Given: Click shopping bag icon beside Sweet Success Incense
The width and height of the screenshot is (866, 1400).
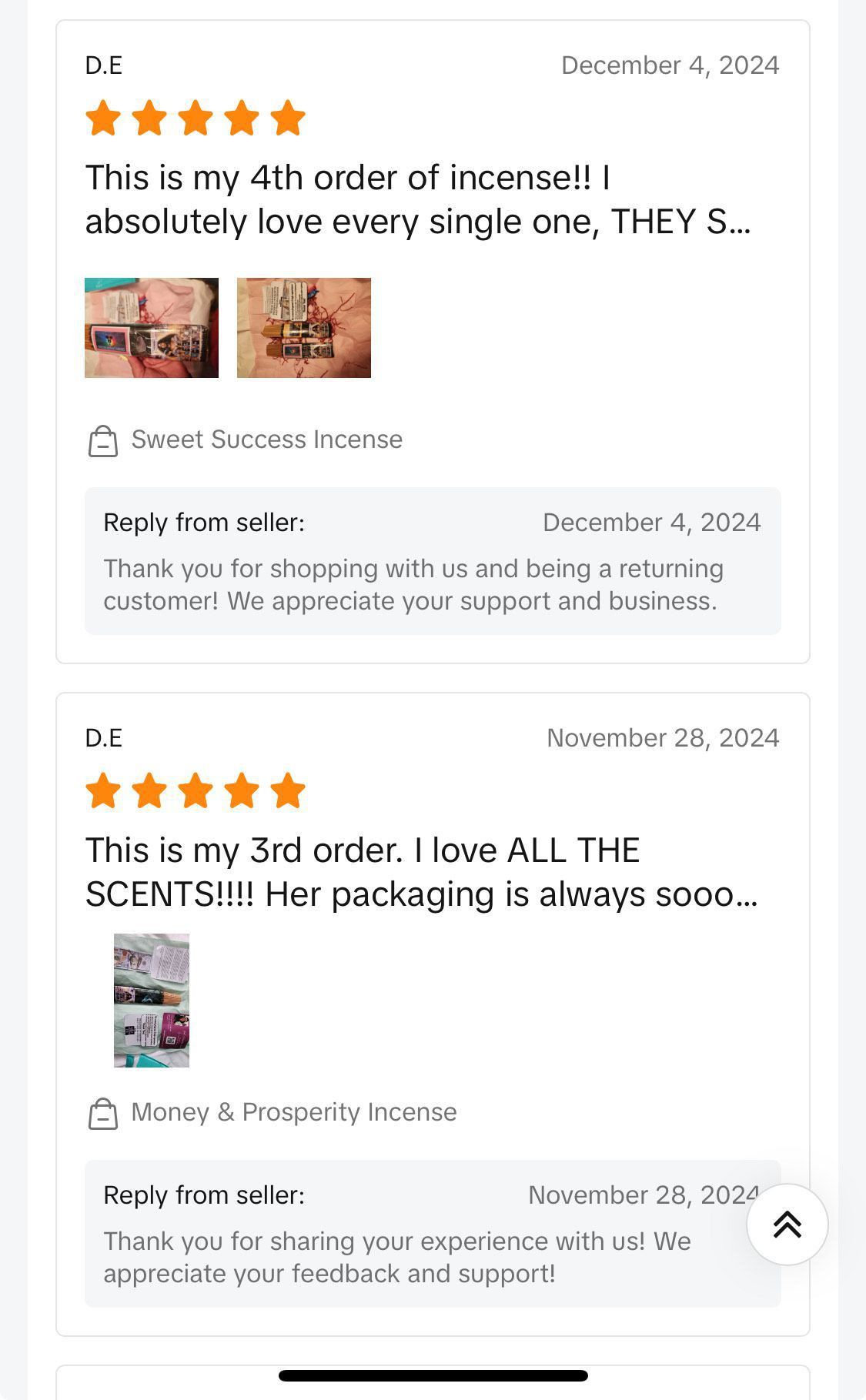Looking at the screenshot, I should 103,441.
